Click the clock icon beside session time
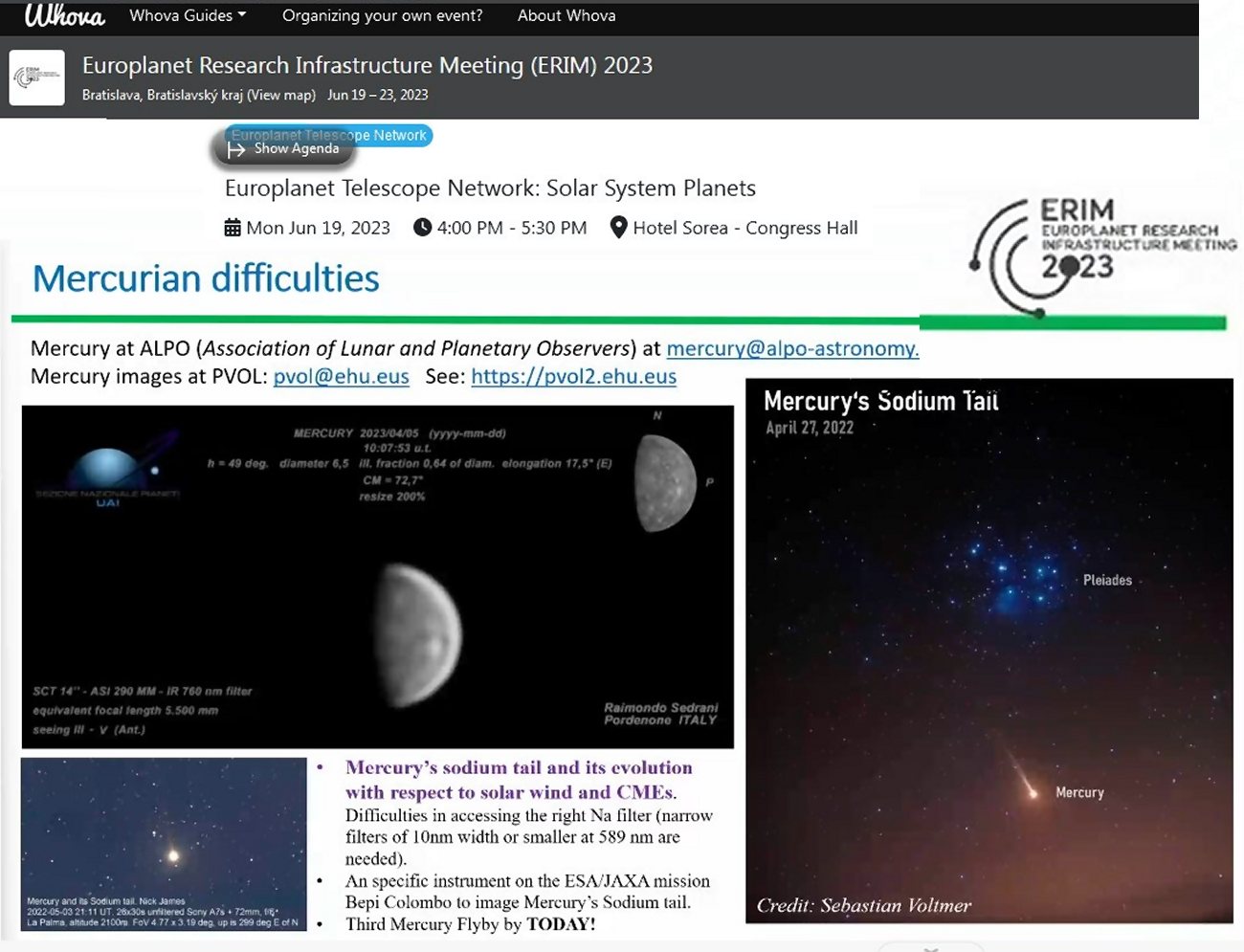The height and width of the screenshot is (952, 1244). (422, 228)
